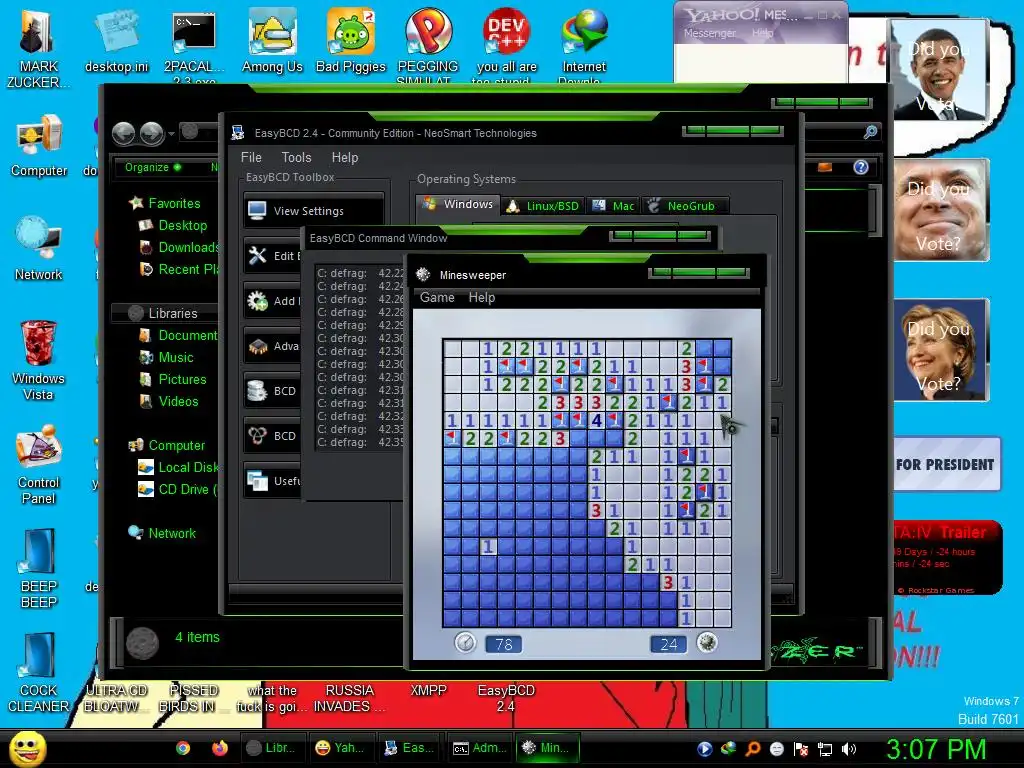
Task: Switch to the Linux/BSD tab in EasyBCD
Action: coord(543,206)
